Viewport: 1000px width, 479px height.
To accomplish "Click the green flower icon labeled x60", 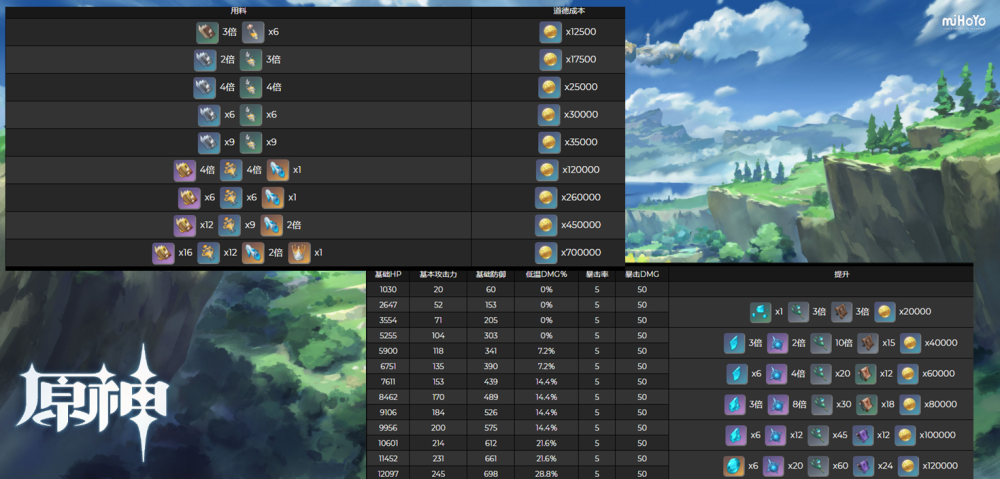I will (819, 466).
